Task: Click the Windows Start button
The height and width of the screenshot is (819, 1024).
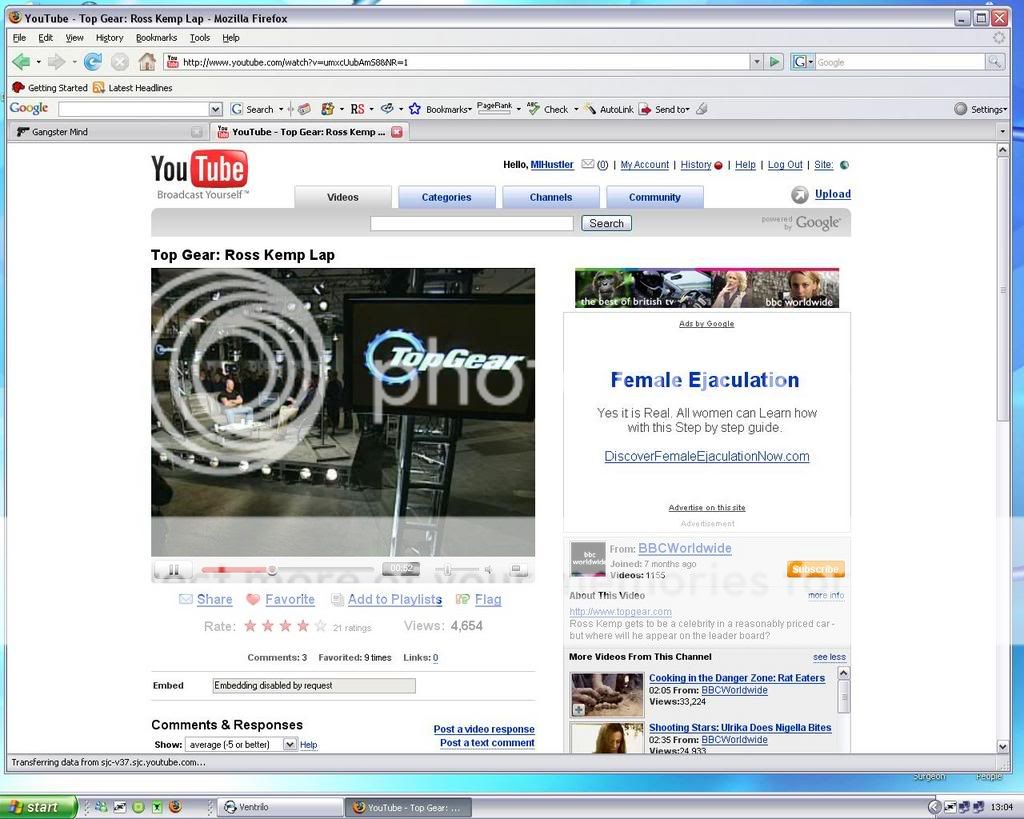Action: coord(38,807)
